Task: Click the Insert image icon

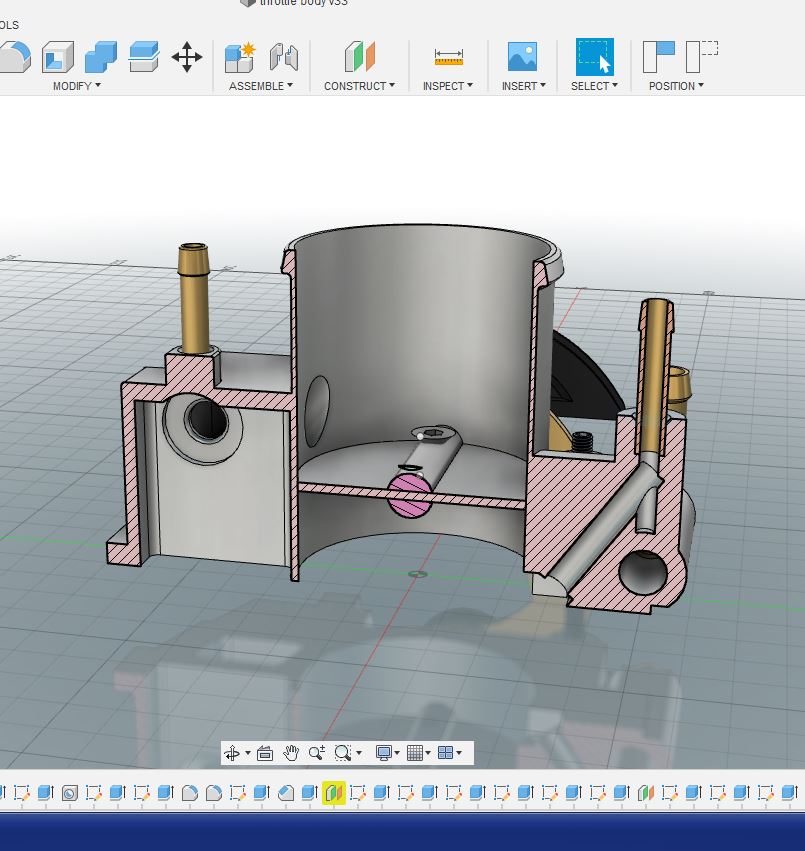Action: click(x=522, y=56)
